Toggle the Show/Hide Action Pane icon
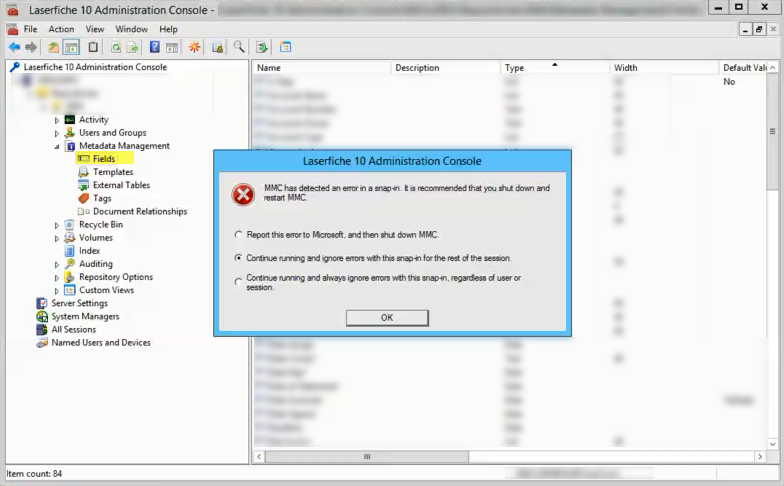784x486 pixels. point(172,48)
